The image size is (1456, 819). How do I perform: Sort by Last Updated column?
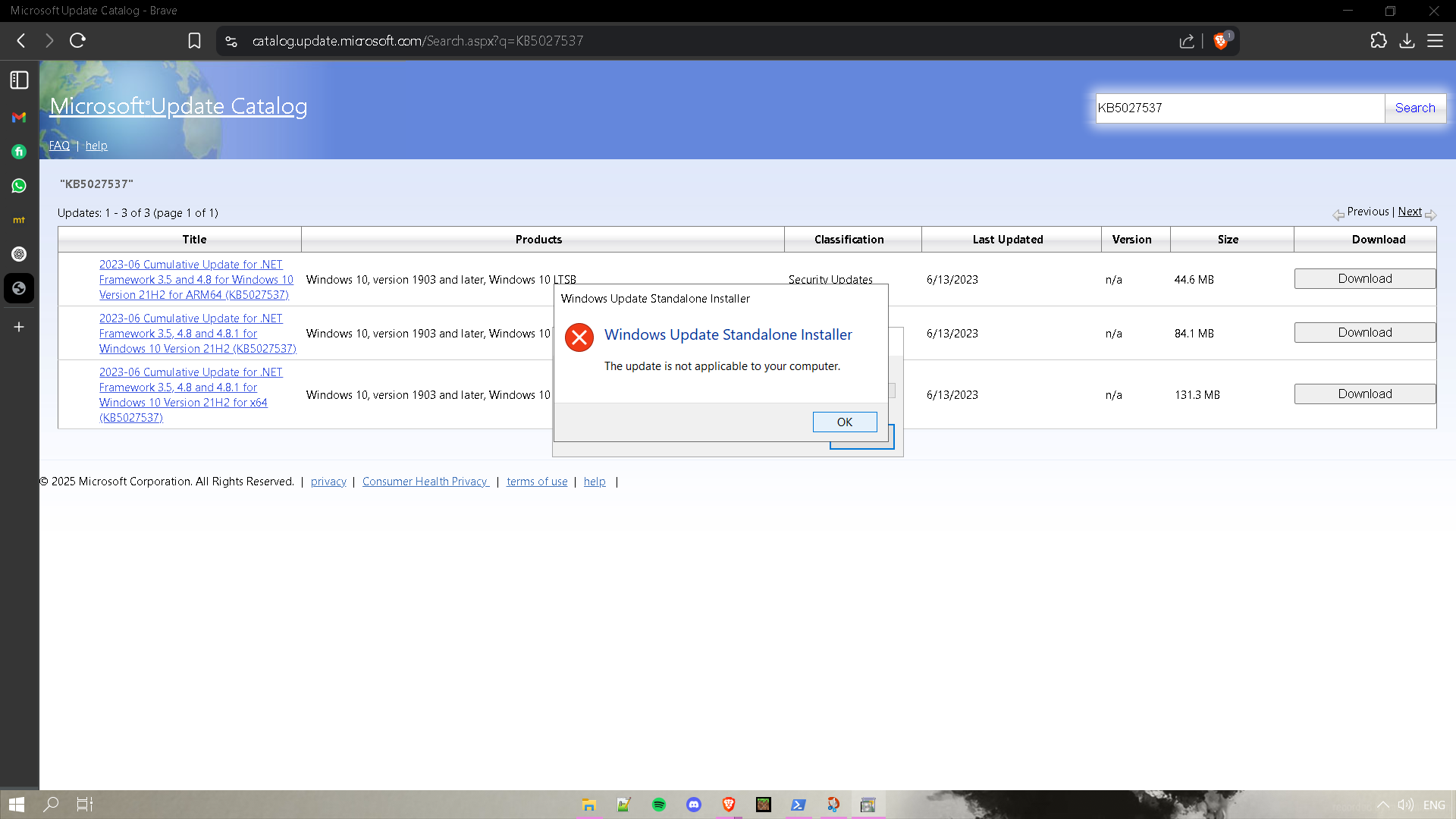pyautogui.click(x=1008, y=240)
